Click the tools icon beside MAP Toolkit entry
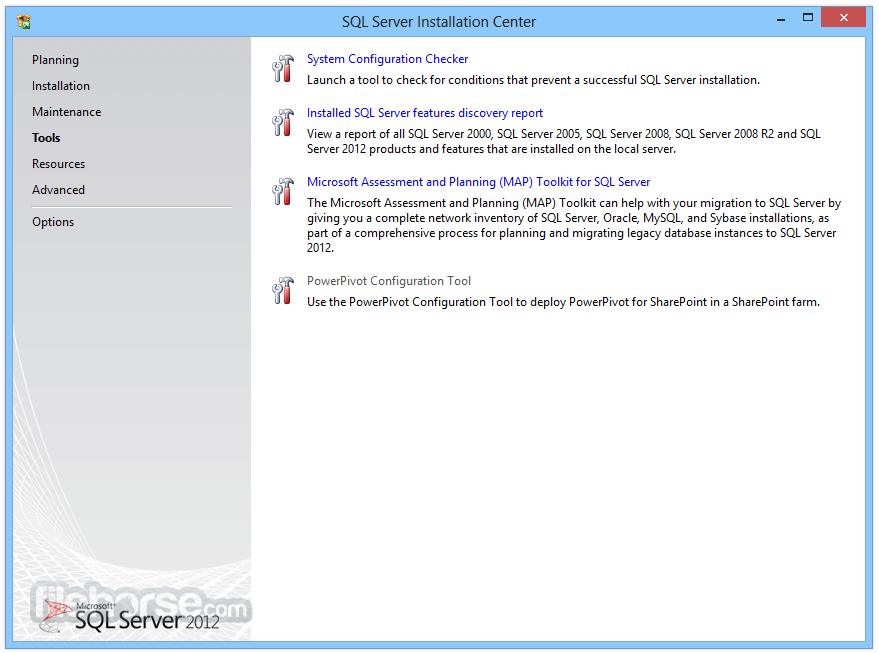Image resolution: width=879 pixels, height=653 pixels. coord(283,191)
